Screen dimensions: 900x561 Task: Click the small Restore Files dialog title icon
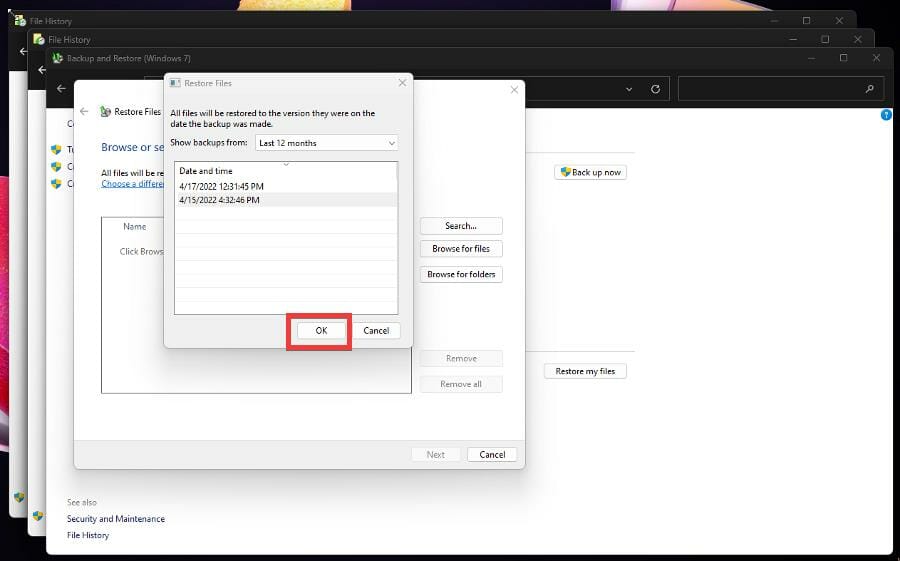point(175,83)
